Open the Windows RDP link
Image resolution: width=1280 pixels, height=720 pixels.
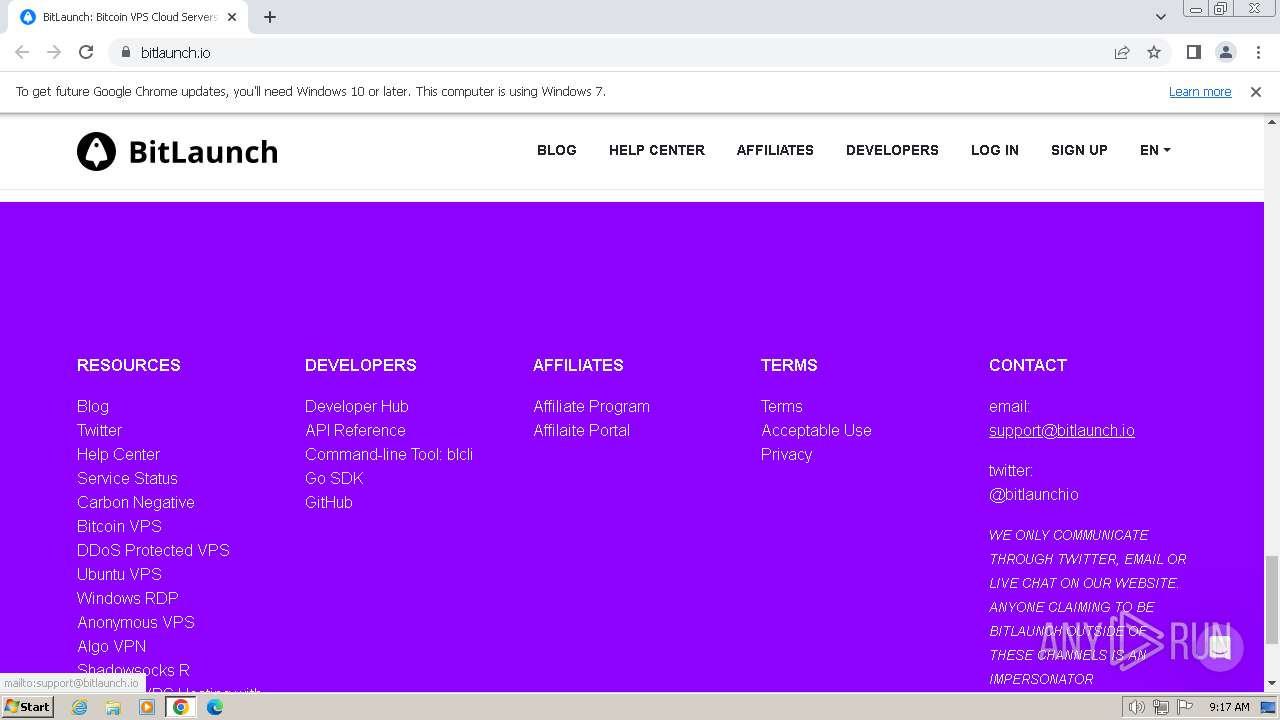tap(128, 598)
